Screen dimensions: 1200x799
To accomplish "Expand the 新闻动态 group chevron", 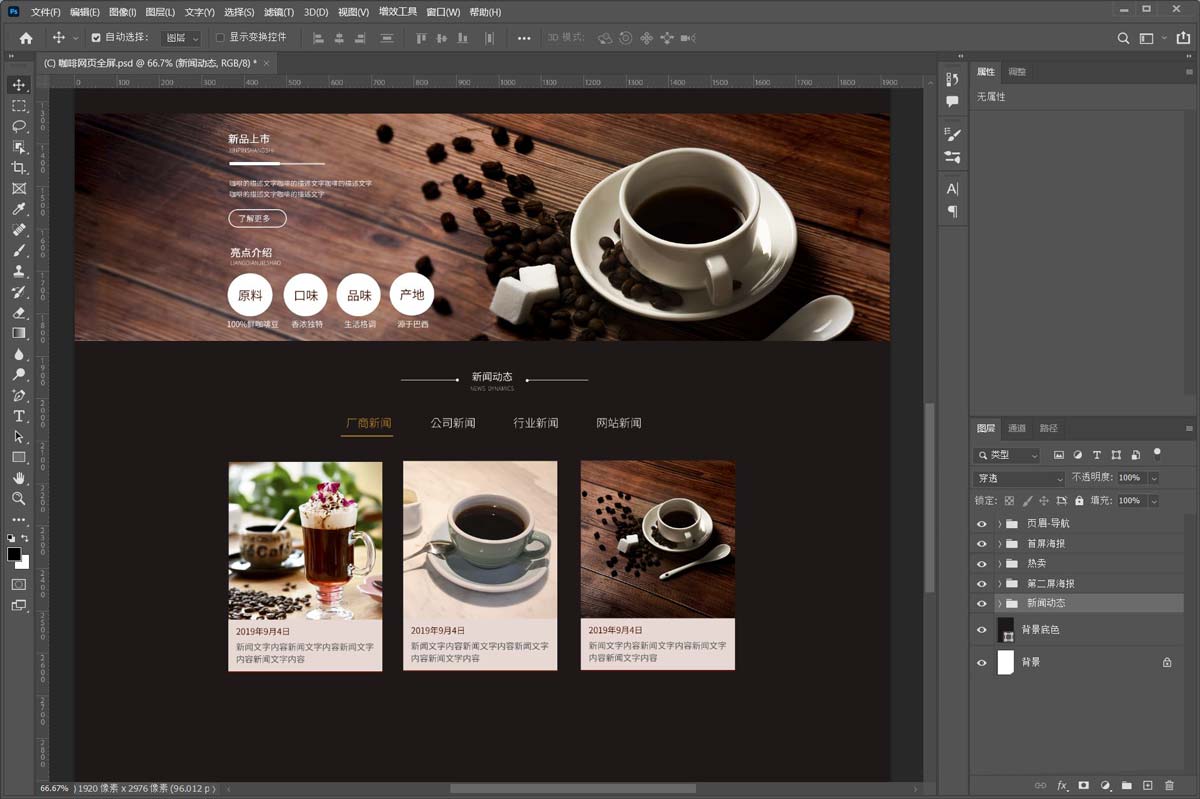I will pos(999,603).
